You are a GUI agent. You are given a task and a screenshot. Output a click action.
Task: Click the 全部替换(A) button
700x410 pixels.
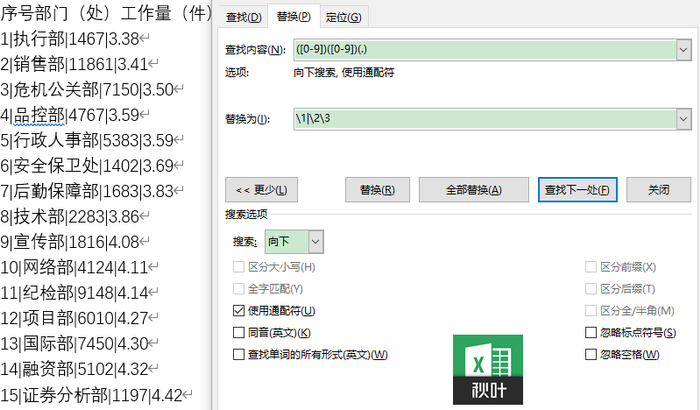(x=474, y=190)
